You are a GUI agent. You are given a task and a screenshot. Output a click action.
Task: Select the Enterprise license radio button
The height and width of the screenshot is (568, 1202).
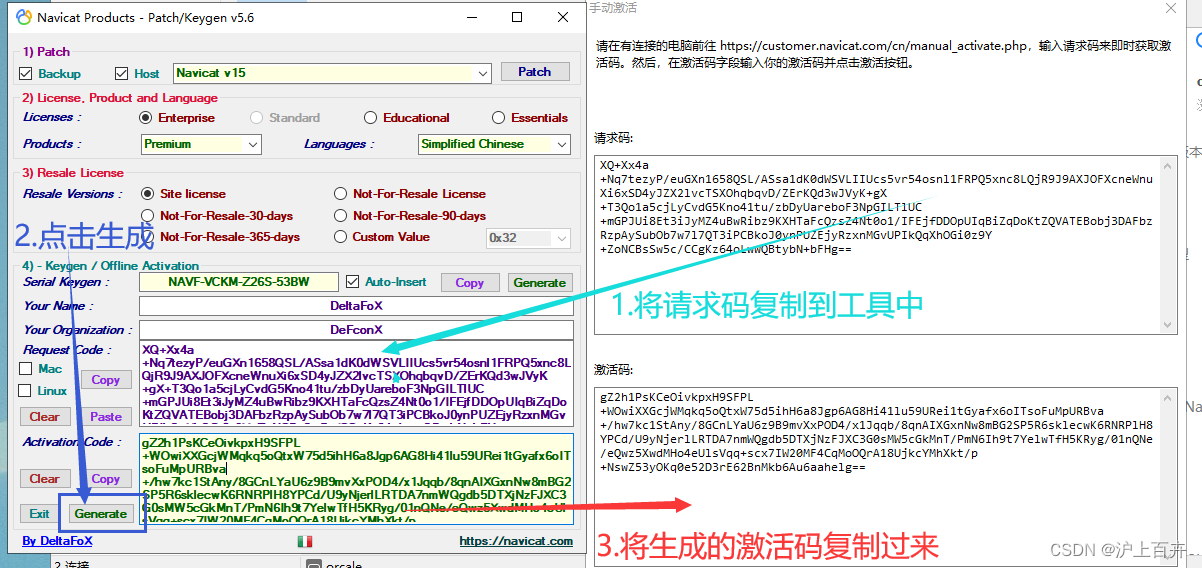pos(146,117)
